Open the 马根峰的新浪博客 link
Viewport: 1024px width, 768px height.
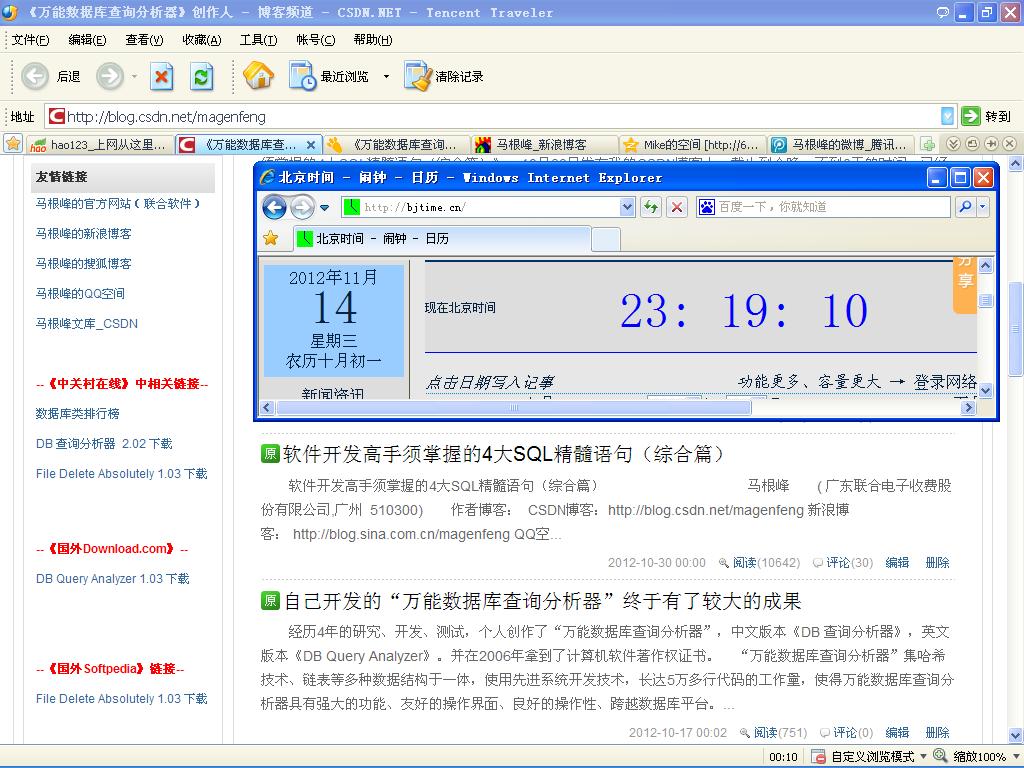(x=83, y=233)
